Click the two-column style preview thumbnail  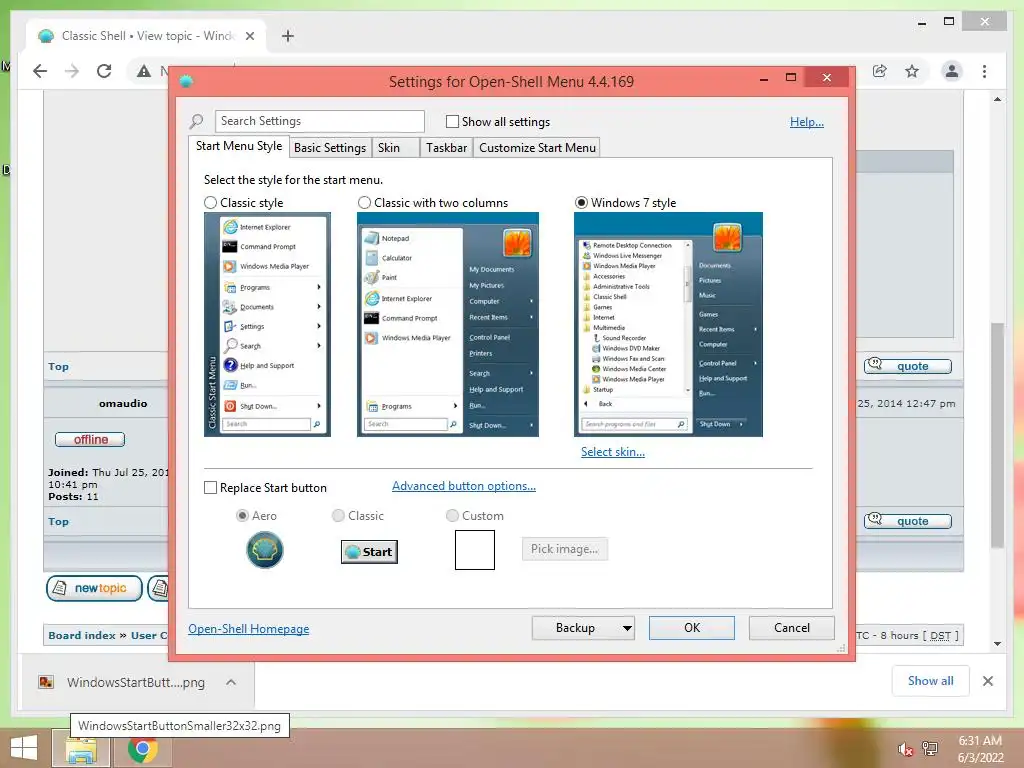[448, 325]
